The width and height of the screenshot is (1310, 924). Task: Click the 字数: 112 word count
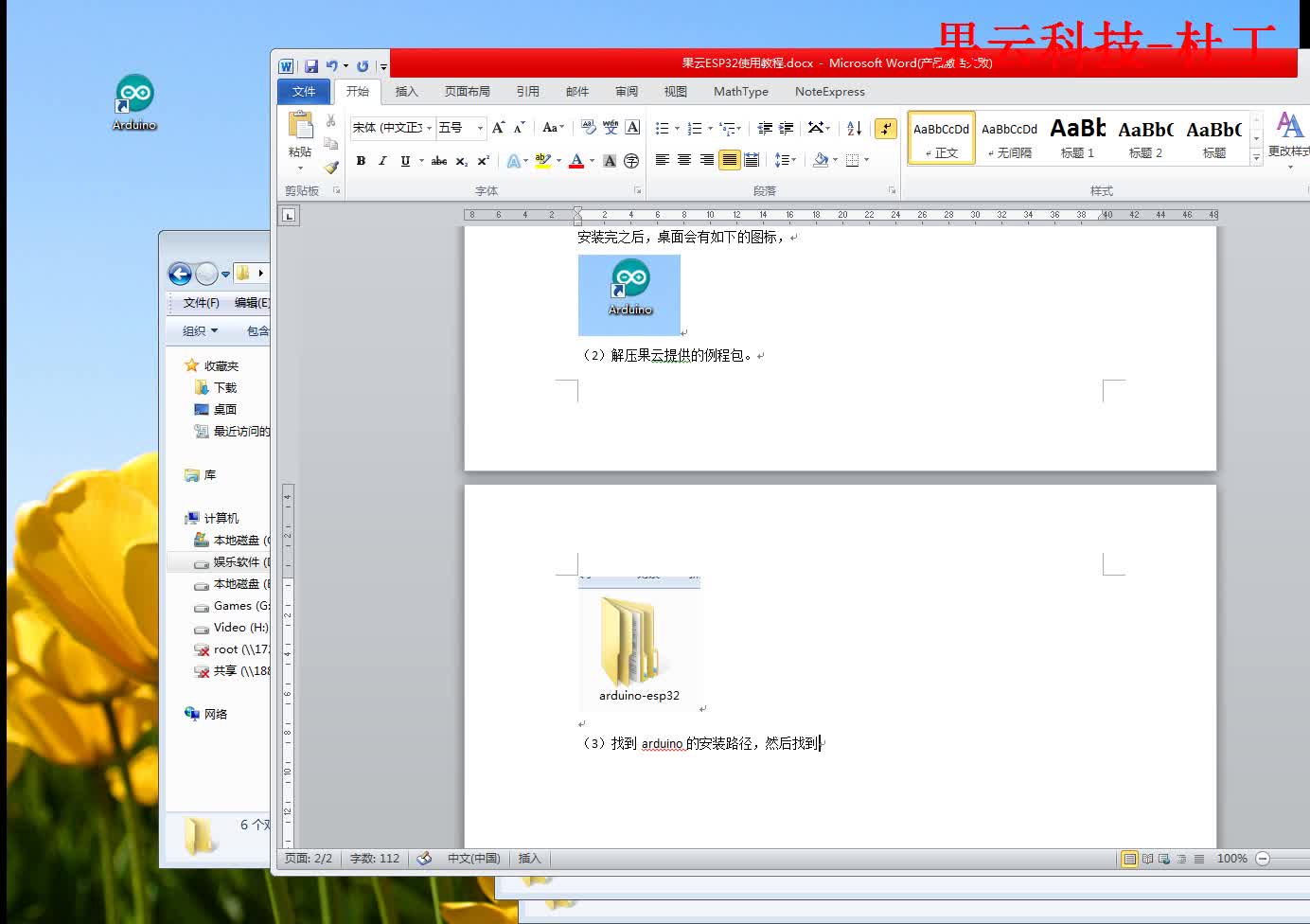tap(375, 859)
